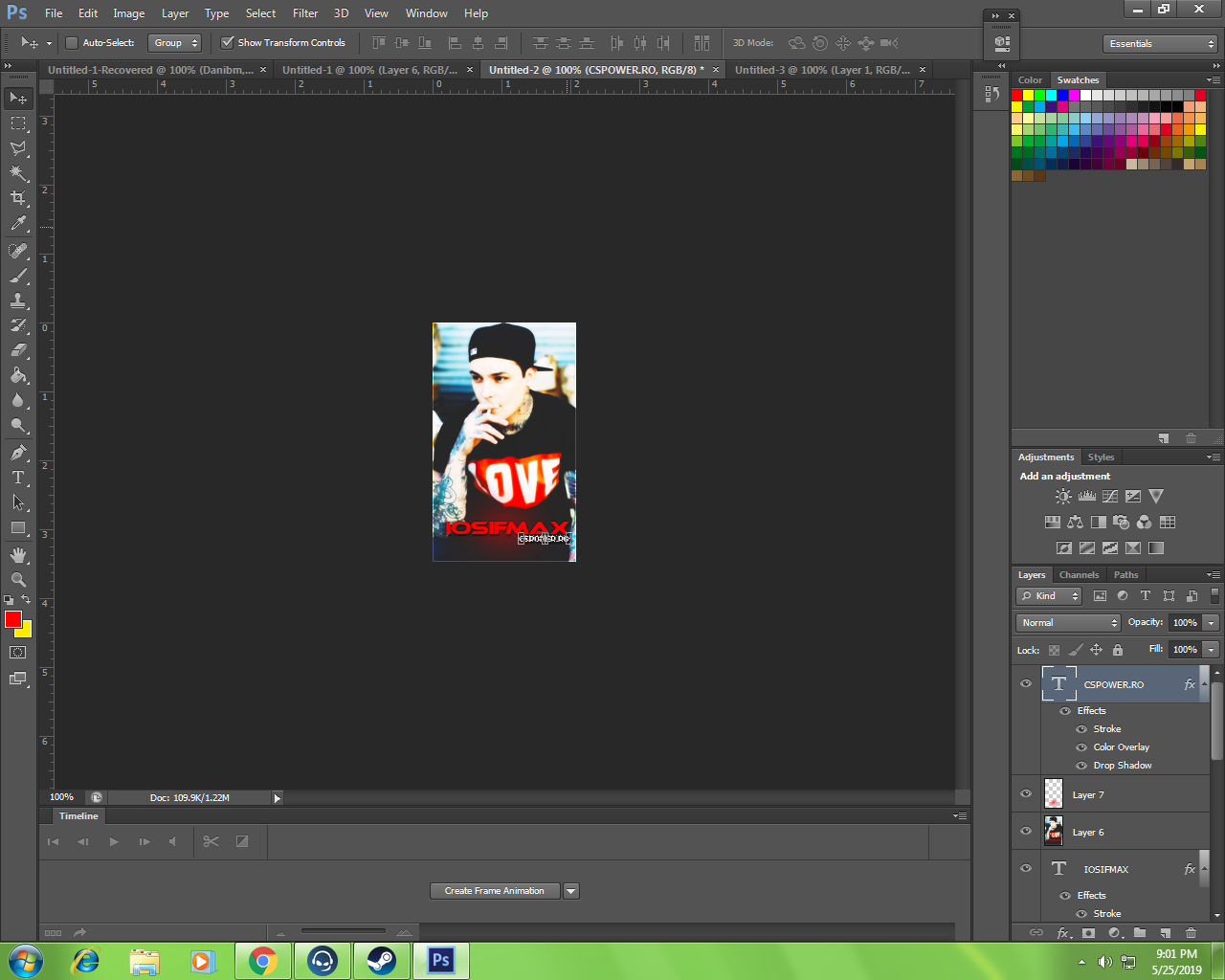Add a Levels adjustment

pyautogui.click(x=1087, y=496)
